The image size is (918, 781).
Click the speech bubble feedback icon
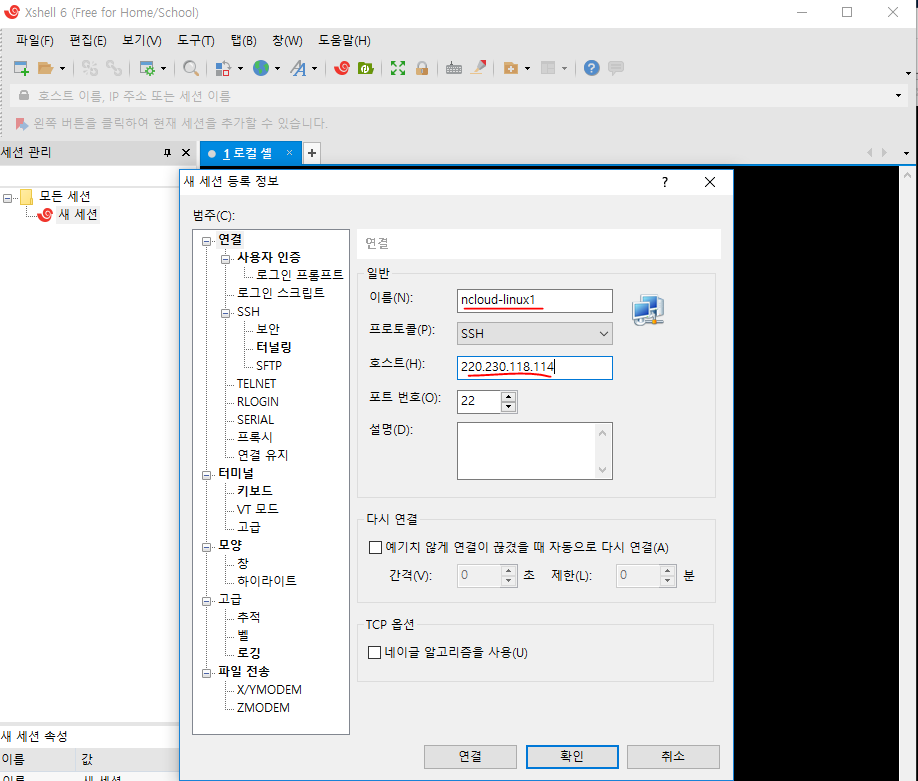coord(616,68)
